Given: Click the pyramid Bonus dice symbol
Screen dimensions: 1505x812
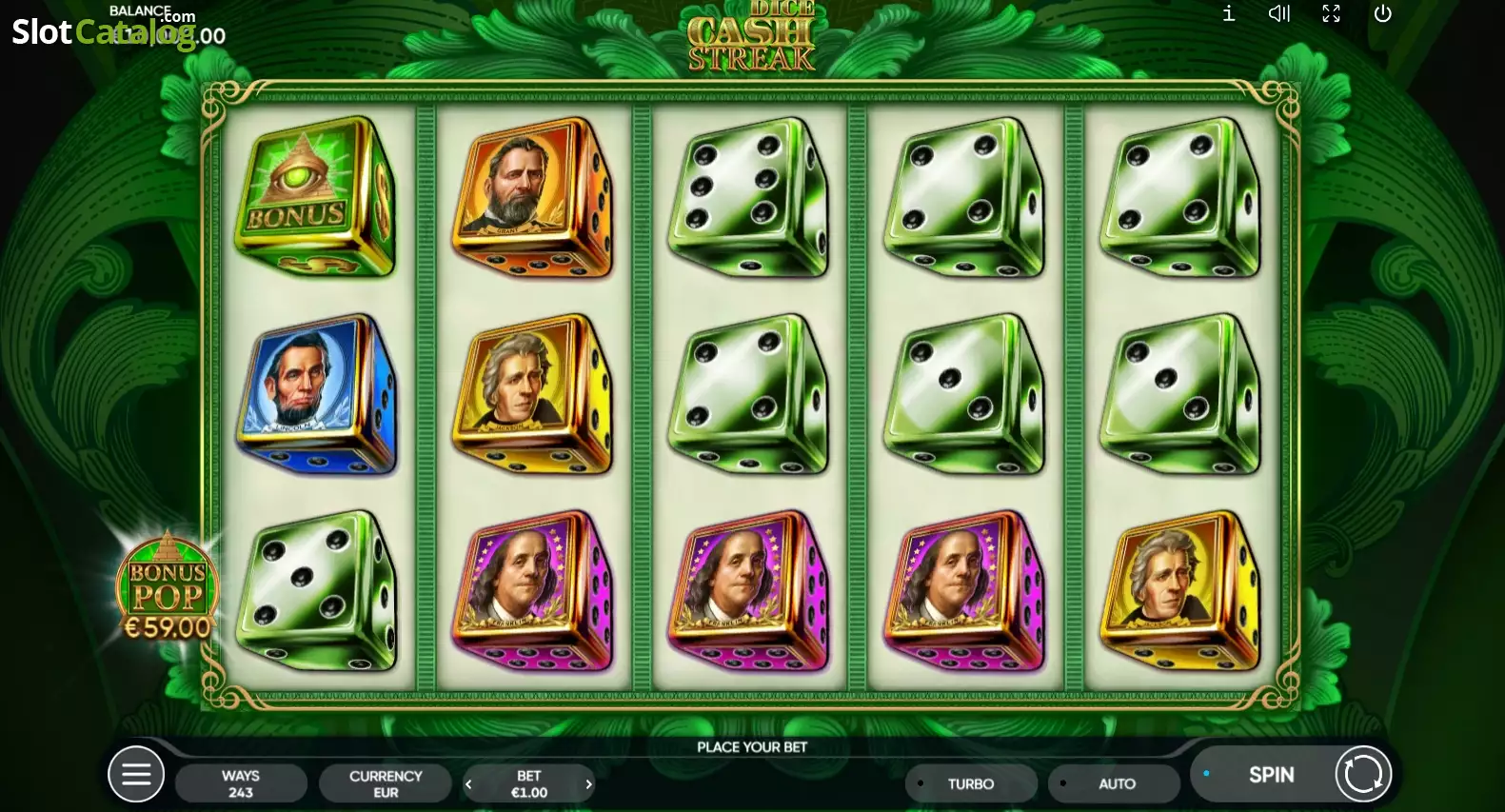Looking at the screenshot, I should tap(315, 196).
